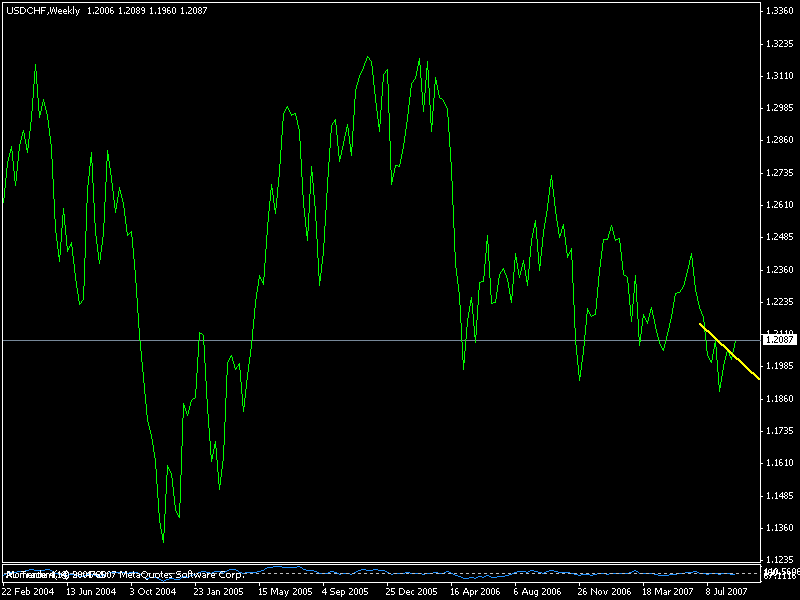Click the blue indicator line in sub-window
This screenshot has width=800, height=600.
coord(400,573)
